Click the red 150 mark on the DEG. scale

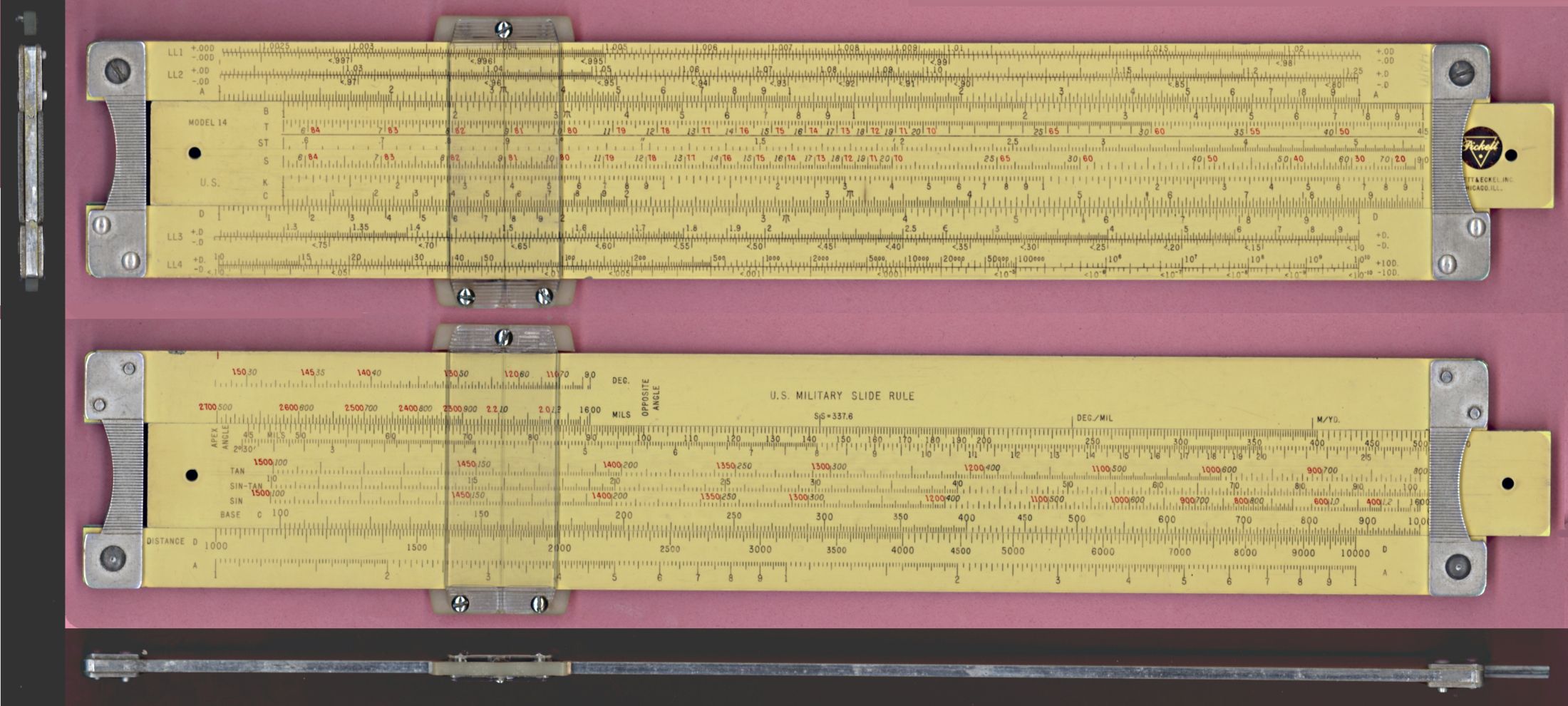tap(239, 372)
